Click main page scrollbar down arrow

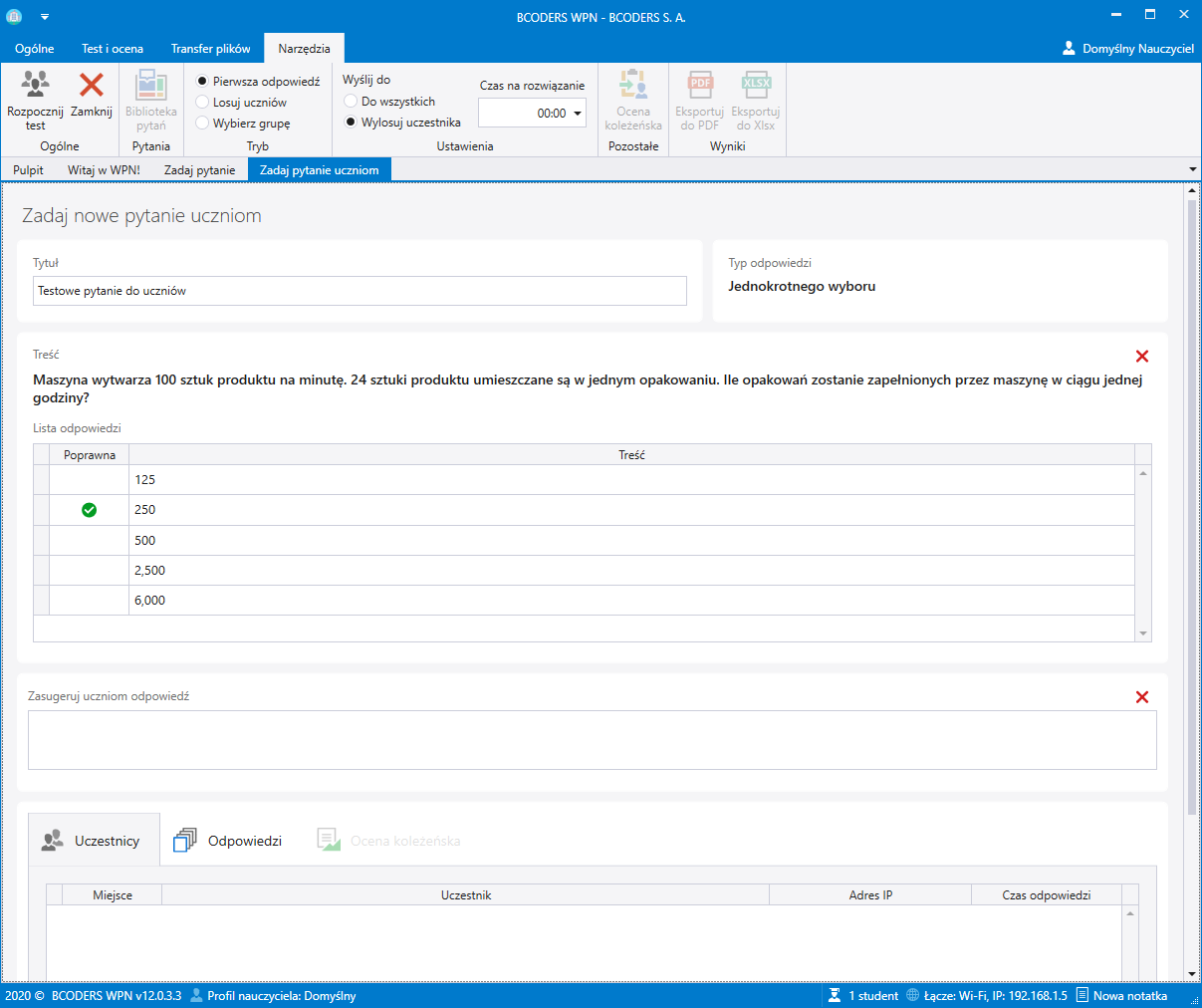1192,973
